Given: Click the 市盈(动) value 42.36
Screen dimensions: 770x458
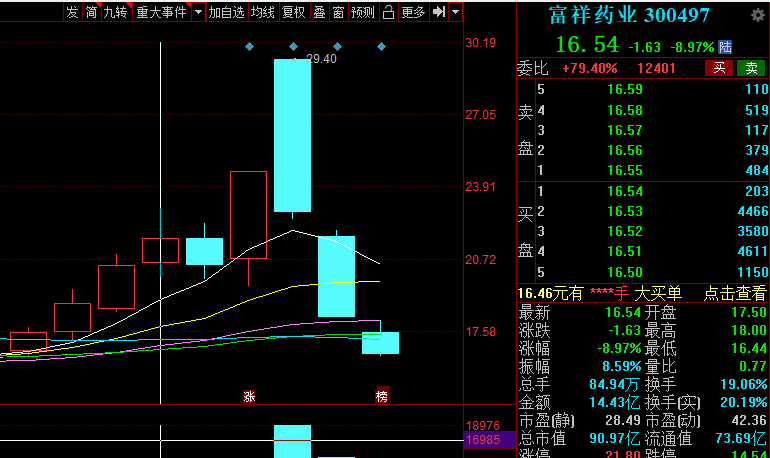Looking at the screenshot, I should (748, 420).
